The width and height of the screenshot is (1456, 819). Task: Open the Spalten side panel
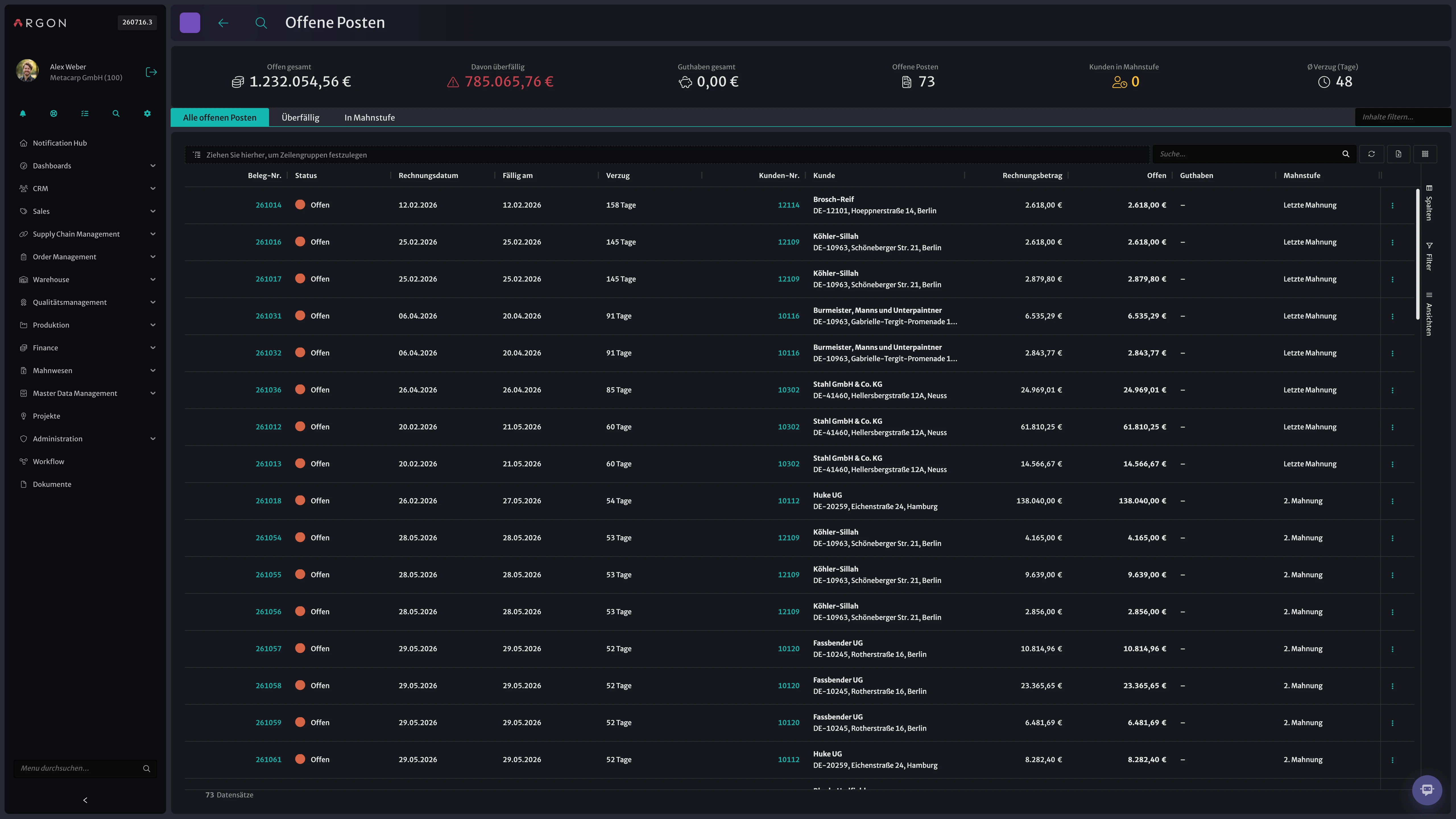coord(1429,202)
